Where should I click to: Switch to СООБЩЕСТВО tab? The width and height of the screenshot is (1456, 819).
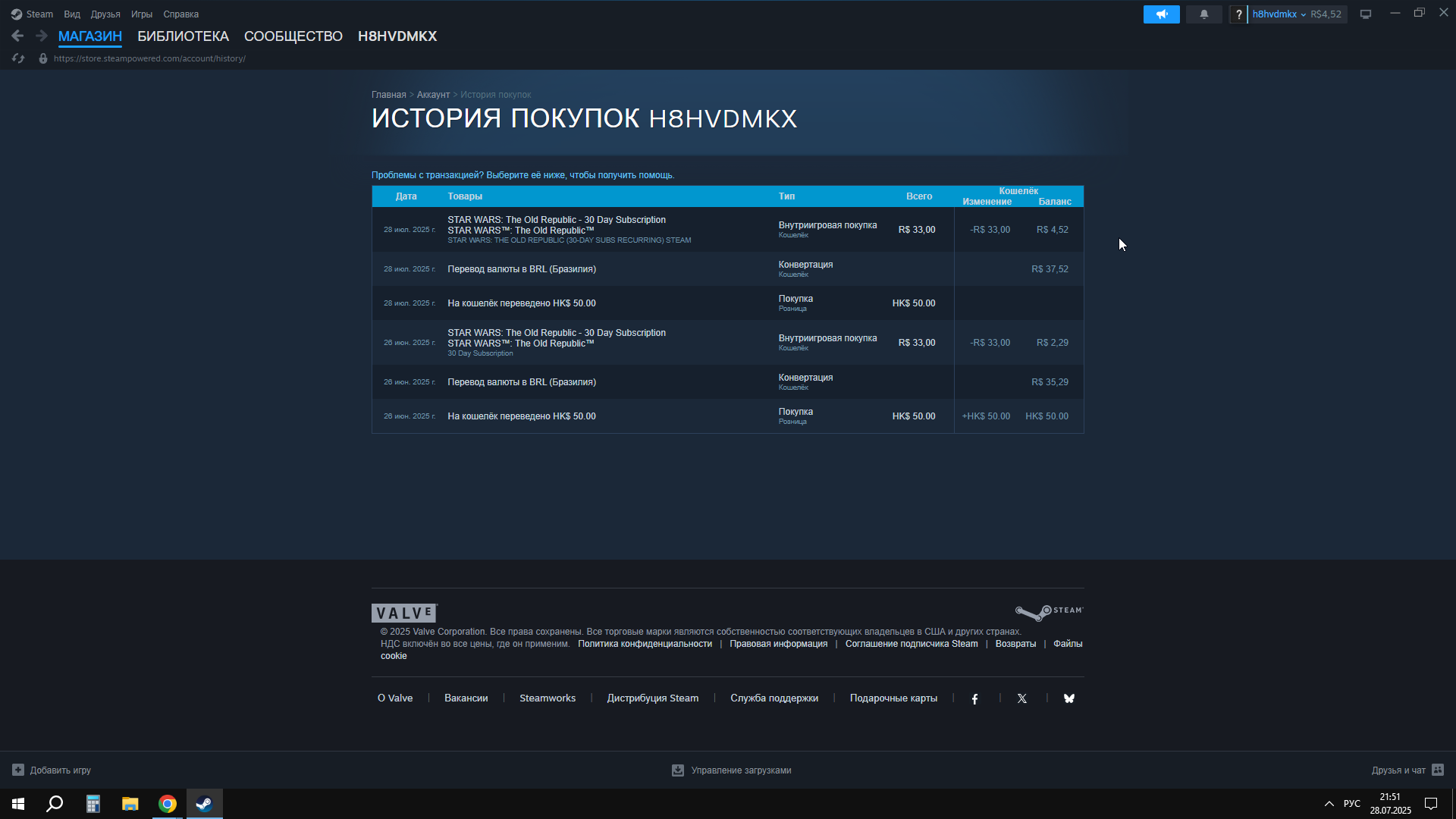coord(293,36)
